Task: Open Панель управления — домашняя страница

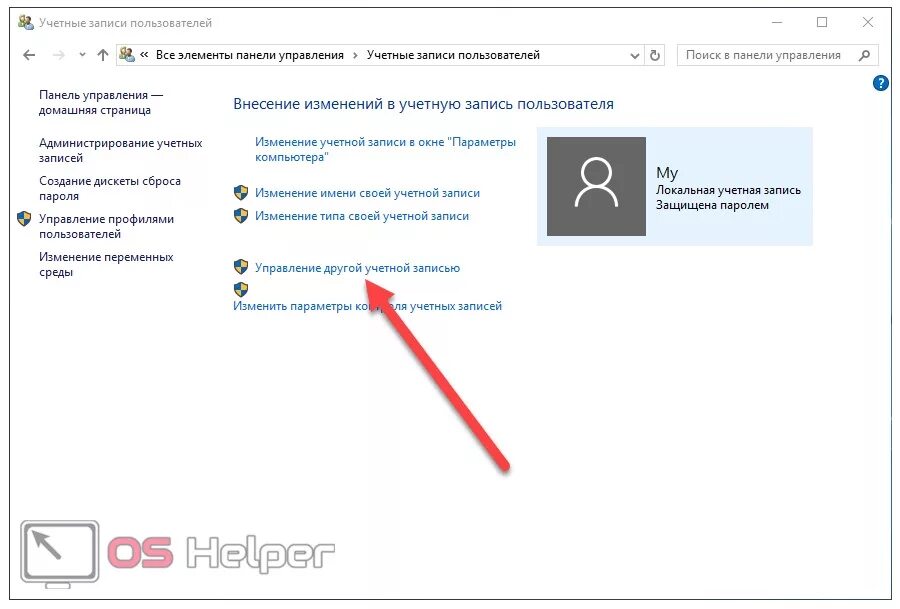Action: coord(101,102)
